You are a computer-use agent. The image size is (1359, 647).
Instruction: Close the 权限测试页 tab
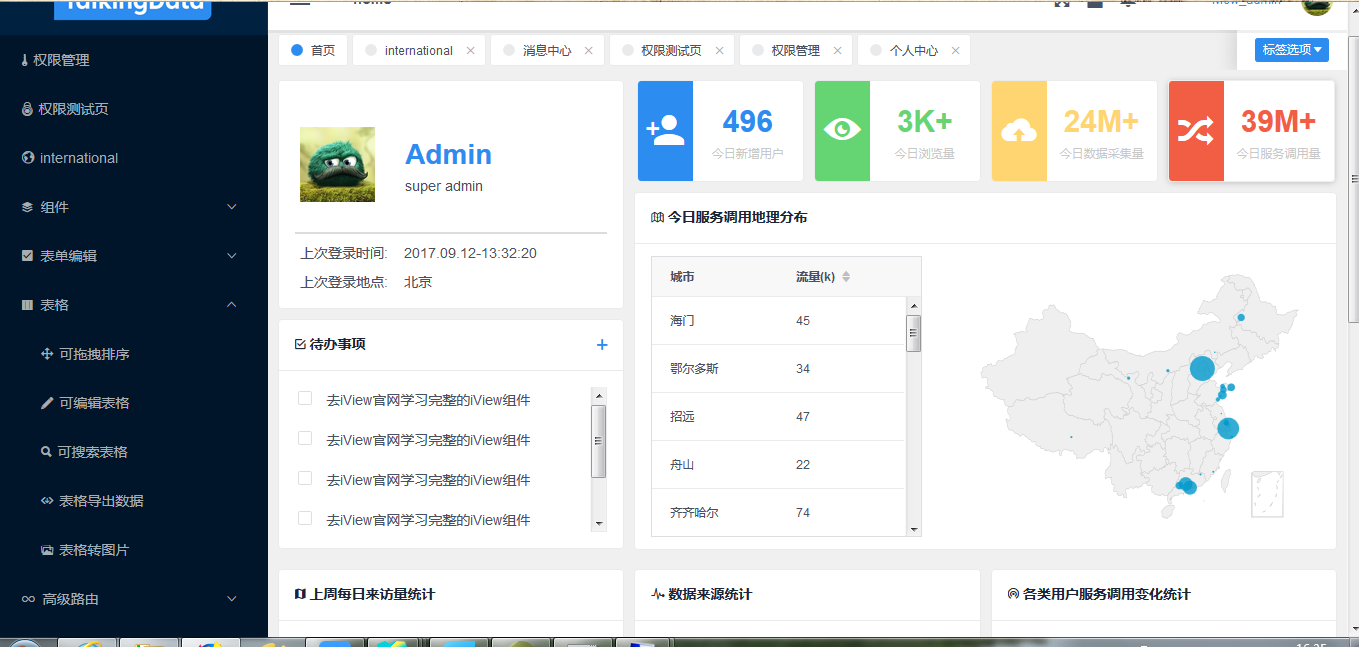719,50
